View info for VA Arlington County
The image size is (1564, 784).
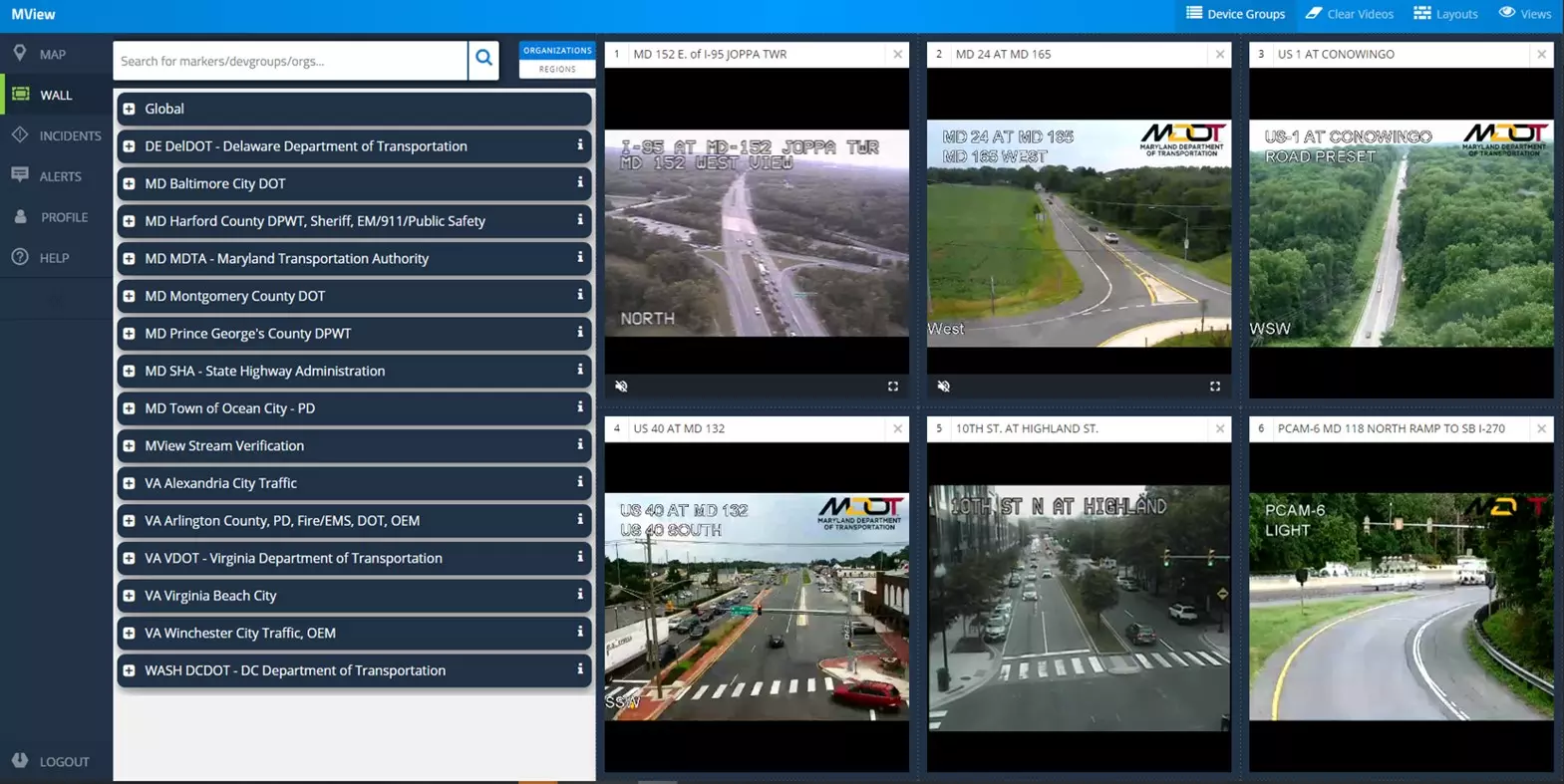coord(580,520)
